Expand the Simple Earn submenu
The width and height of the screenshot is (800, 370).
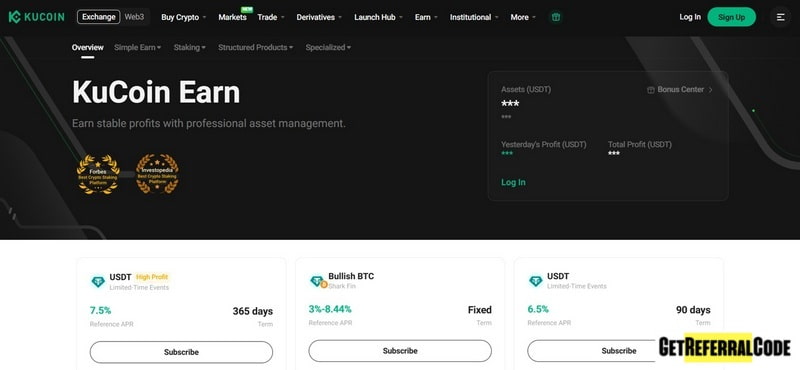tap(137, 47)
